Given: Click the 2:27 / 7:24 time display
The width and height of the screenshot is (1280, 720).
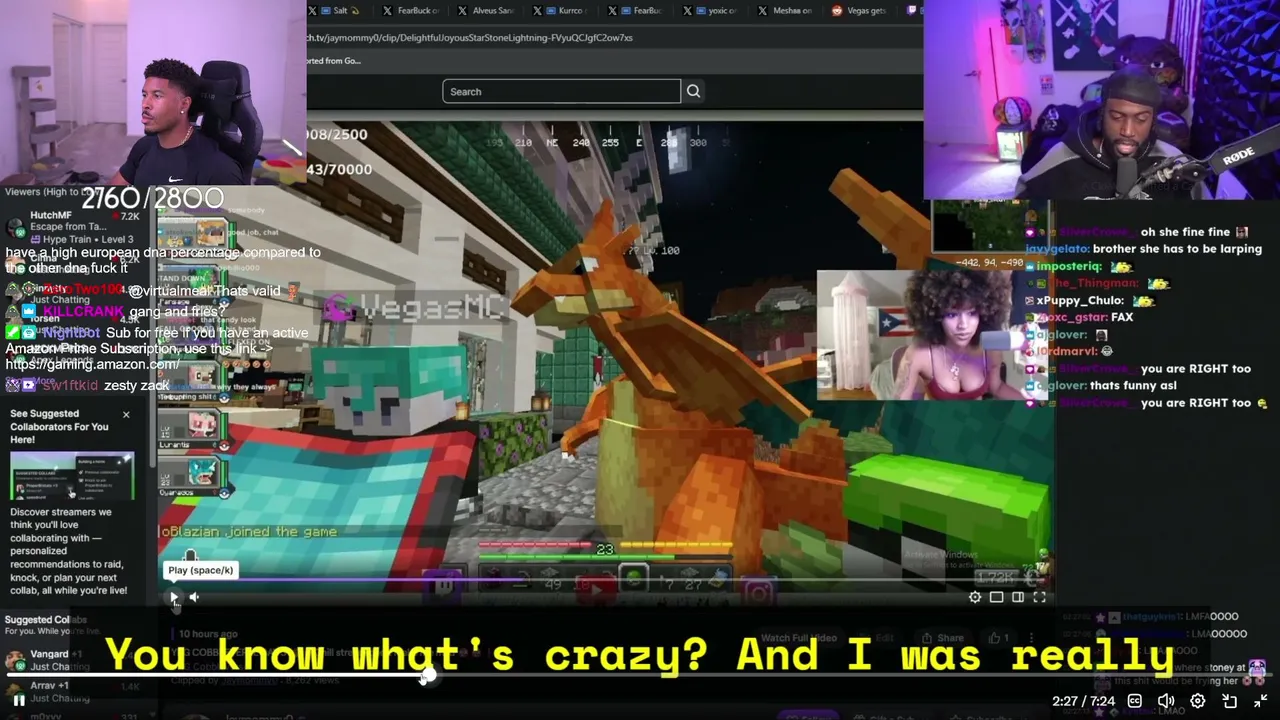Looking at the screenshot, I should click(1083, 702).
